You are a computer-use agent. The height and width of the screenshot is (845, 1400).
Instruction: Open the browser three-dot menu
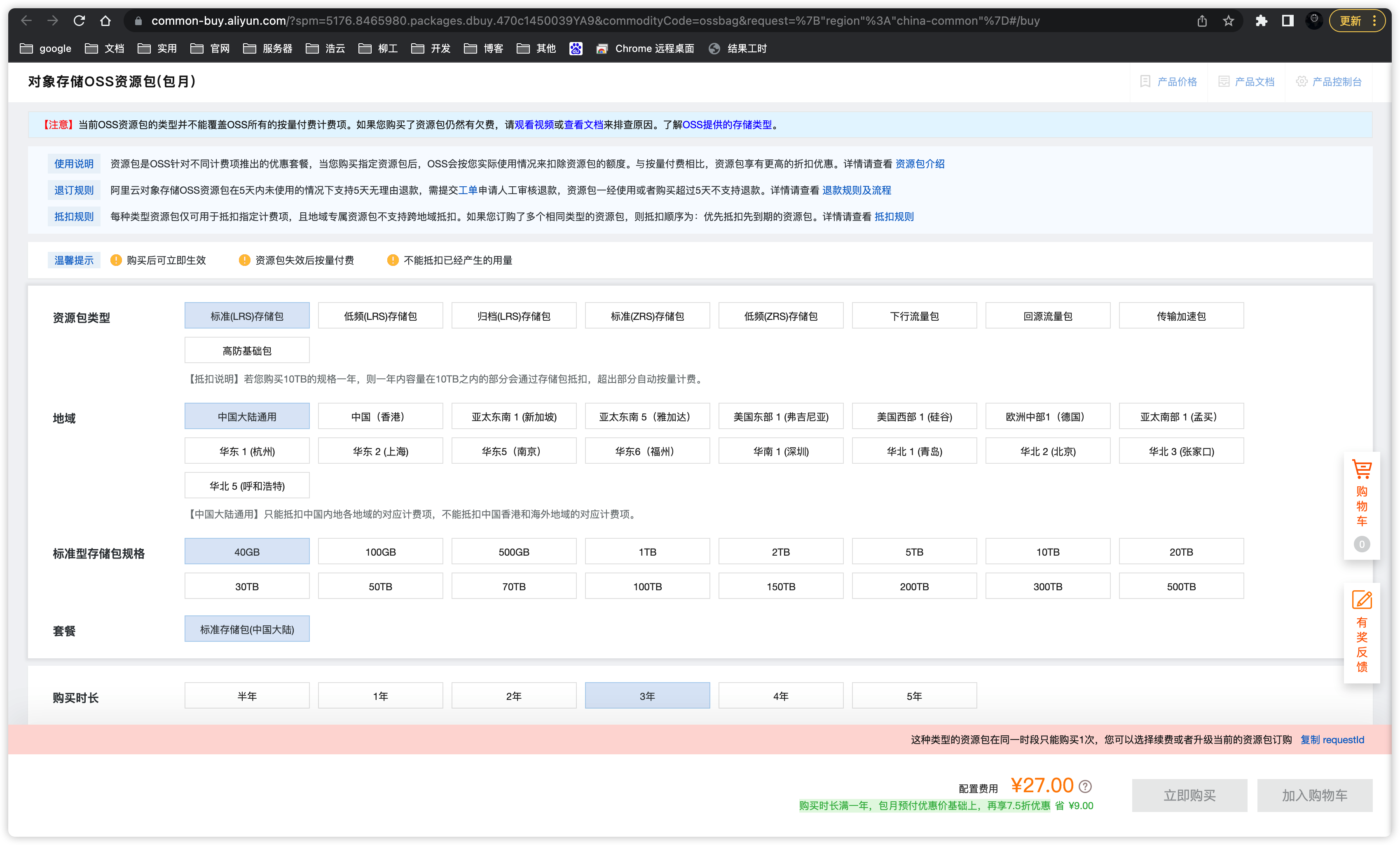click(x=1374, y=21)
